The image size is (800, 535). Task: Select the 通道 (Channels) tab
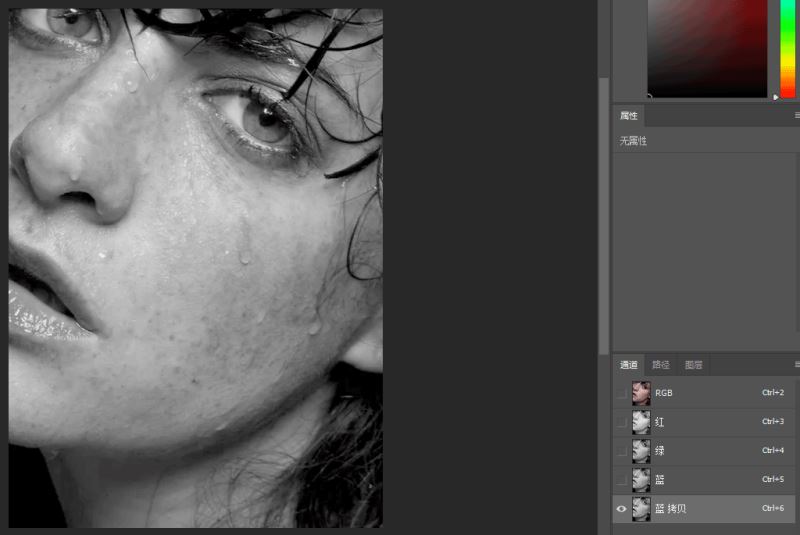[x=629, y=365]
